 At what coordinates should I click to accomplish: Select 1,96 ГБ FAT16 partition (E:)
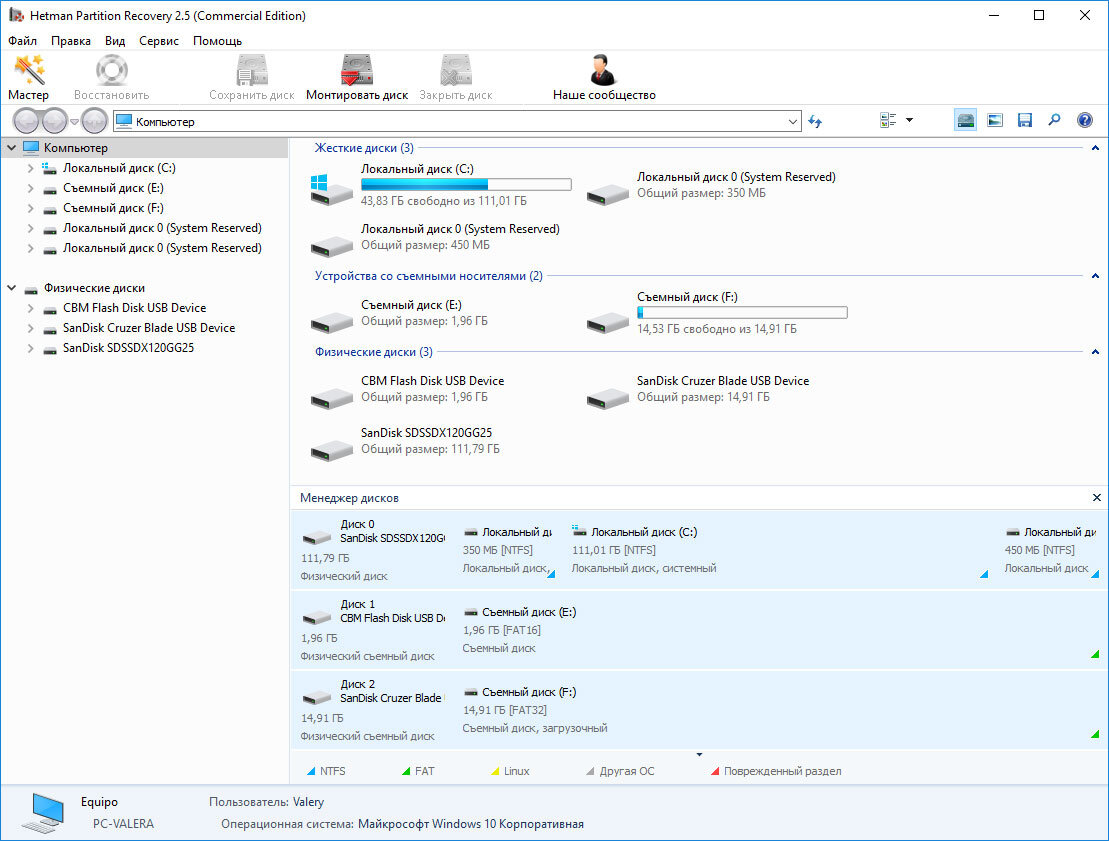click(780, 630)
